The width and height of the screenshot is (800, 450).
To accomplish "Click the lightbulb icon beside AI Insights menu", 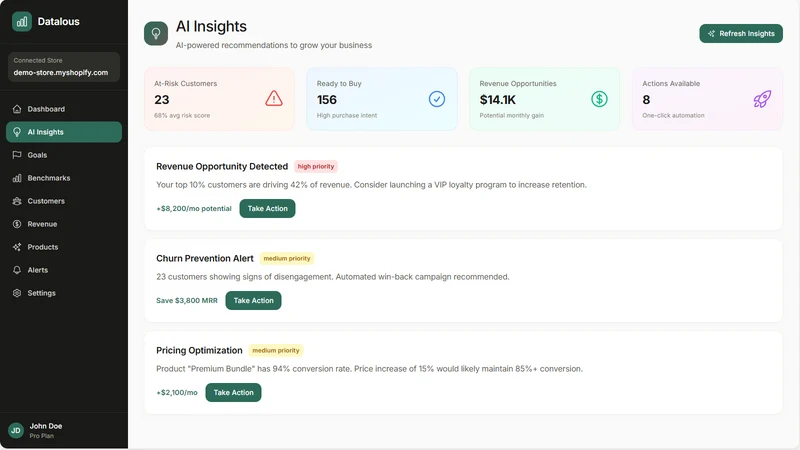I will click(17, 132).
